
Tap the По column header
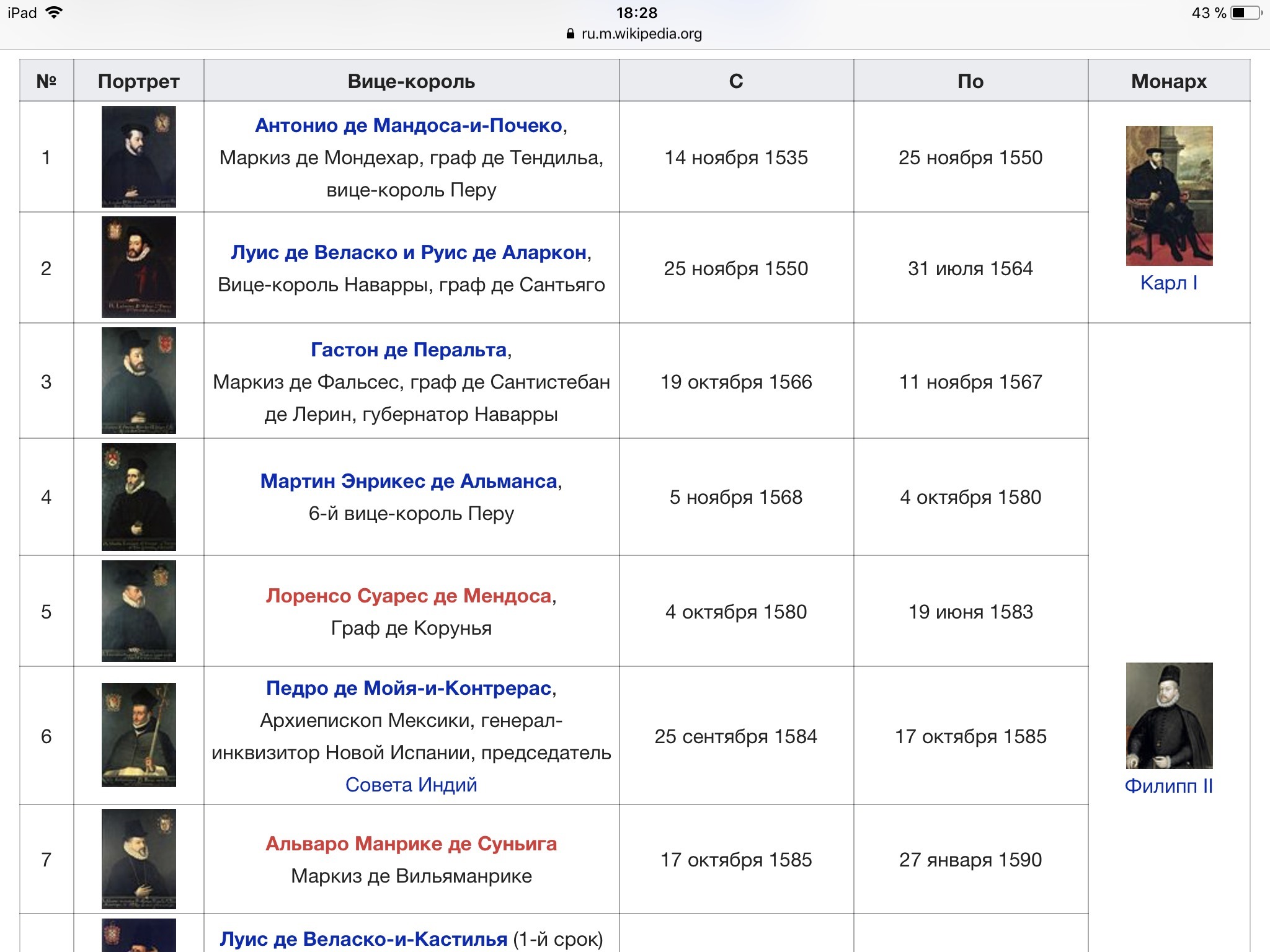click(970, 81)
